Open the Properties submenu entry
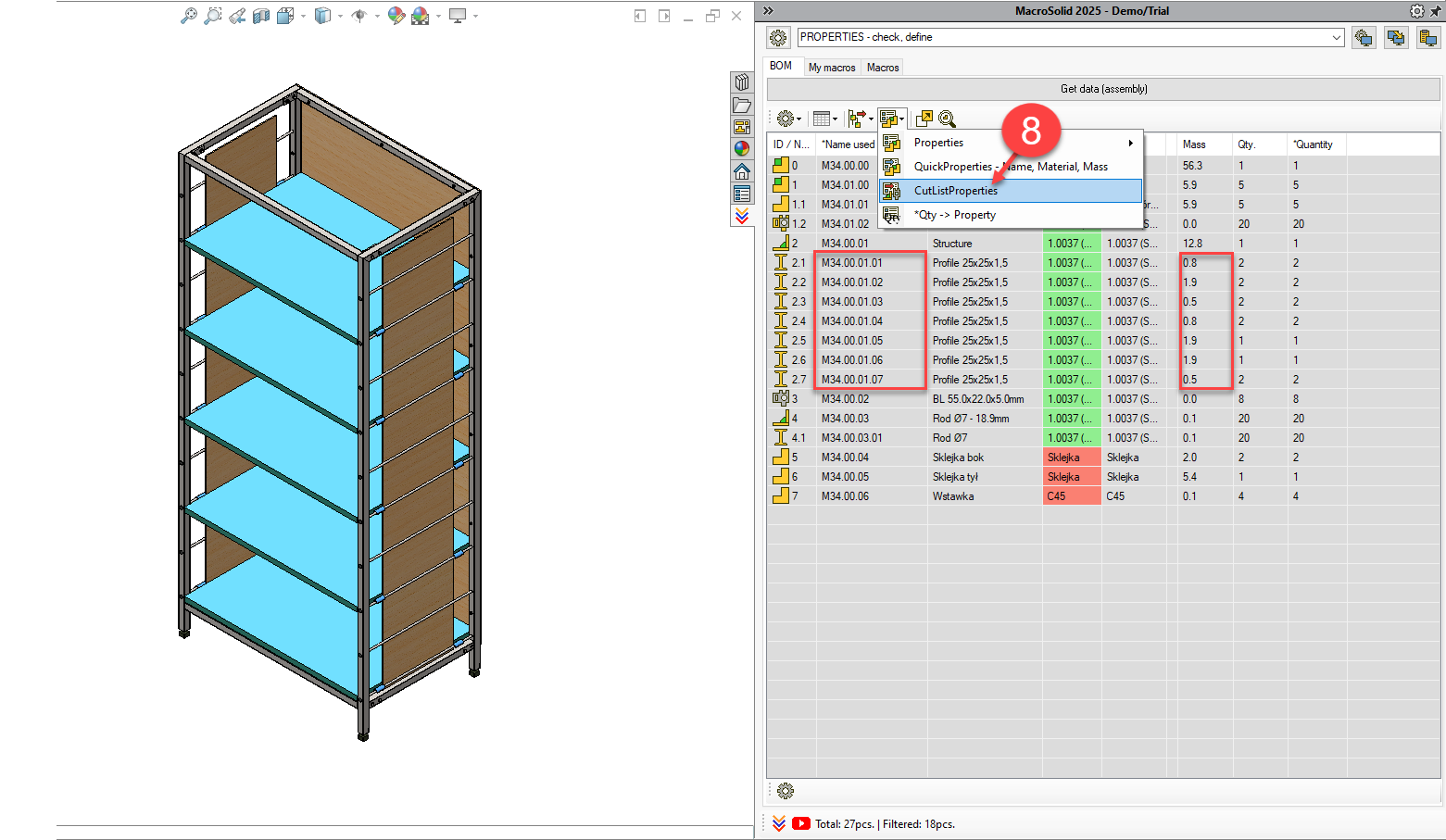Screen dimensions: 1446x840 [x=1011, y=143]
